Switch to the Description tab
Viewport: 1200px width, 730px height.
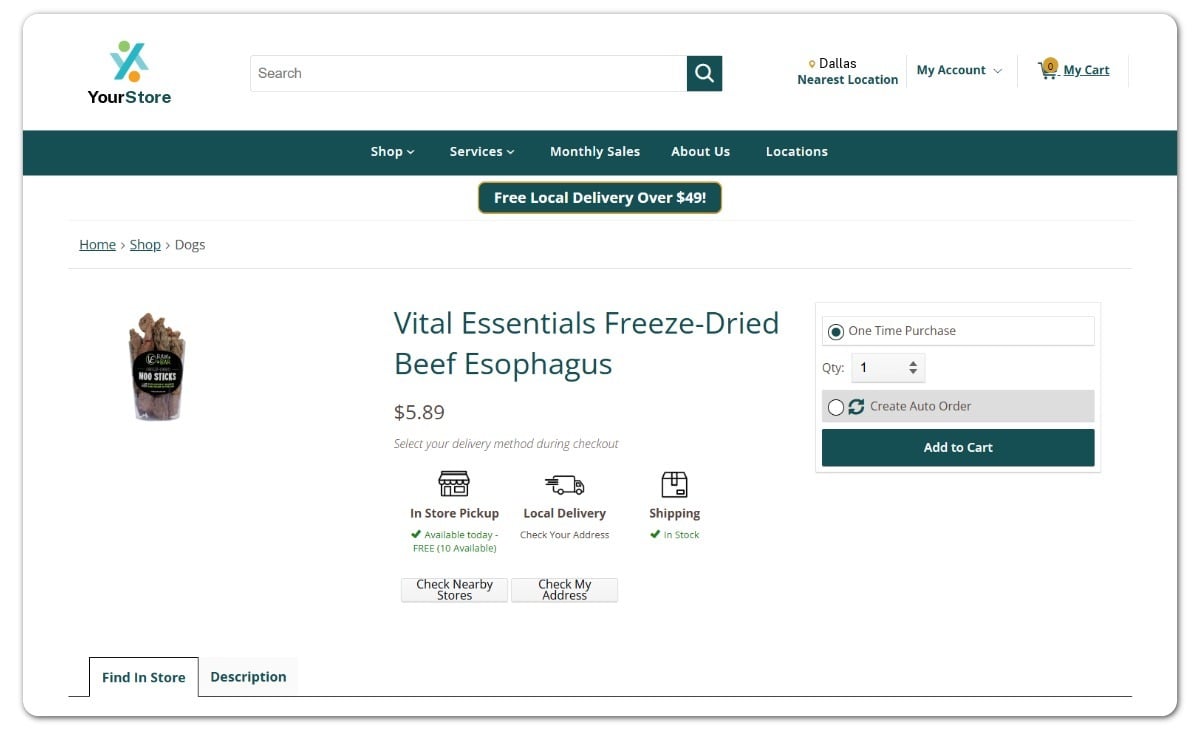click(x=248, y=676)
